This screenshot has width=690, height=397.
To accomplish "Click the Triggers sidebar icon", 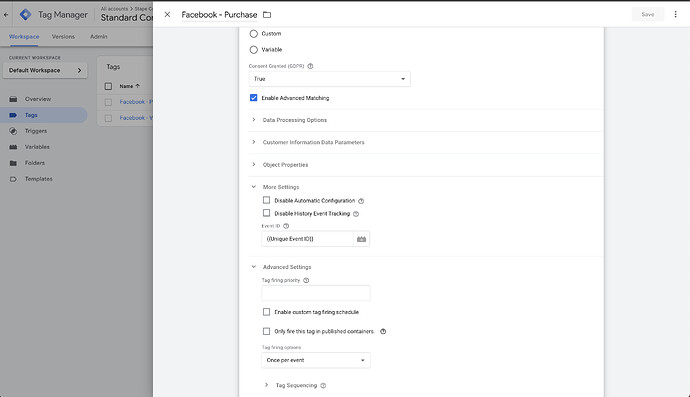I will coord(13,131).
